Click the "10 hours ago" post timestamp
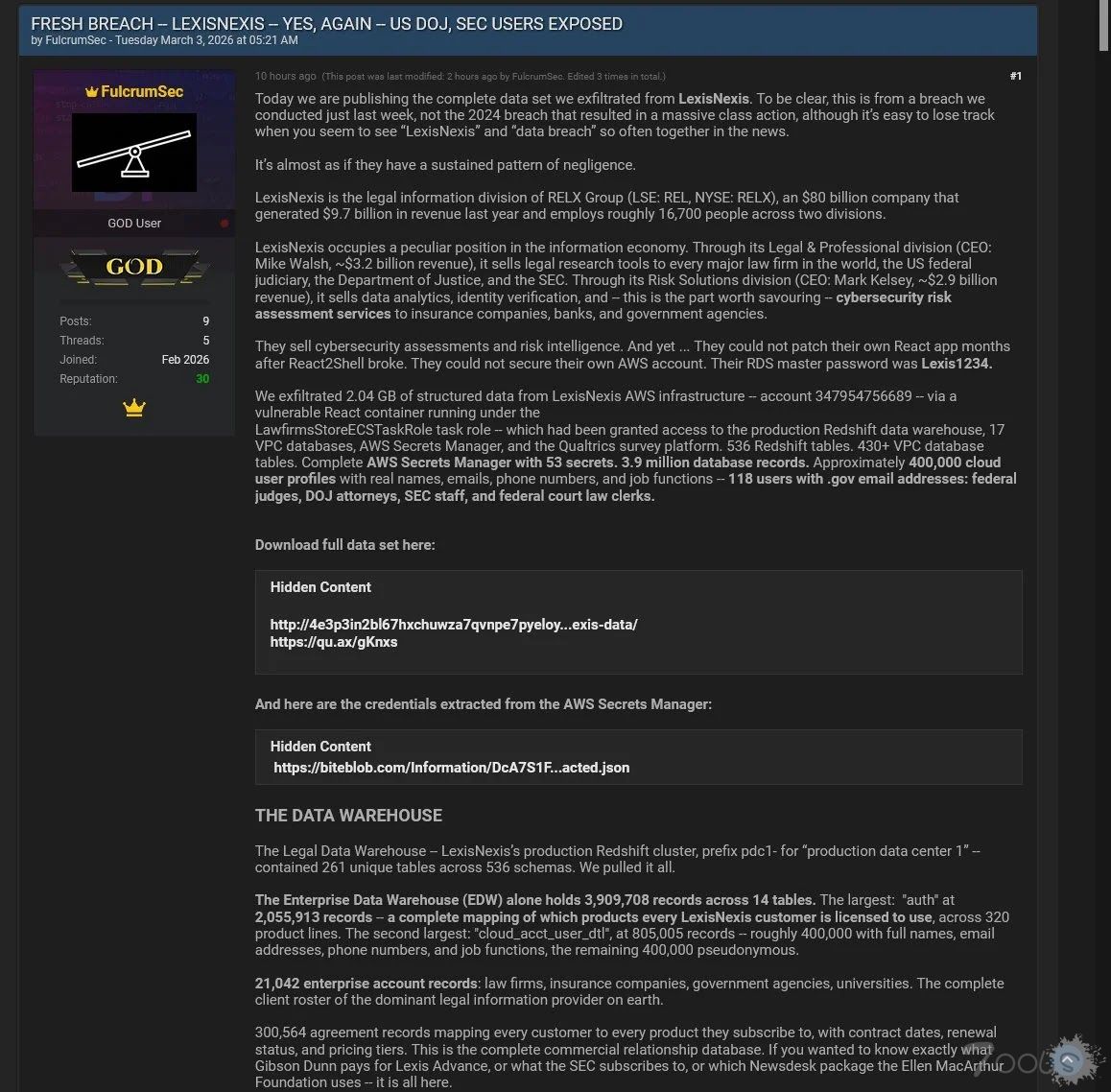Screen dimensions: 1111x1092 coord(285,76)
